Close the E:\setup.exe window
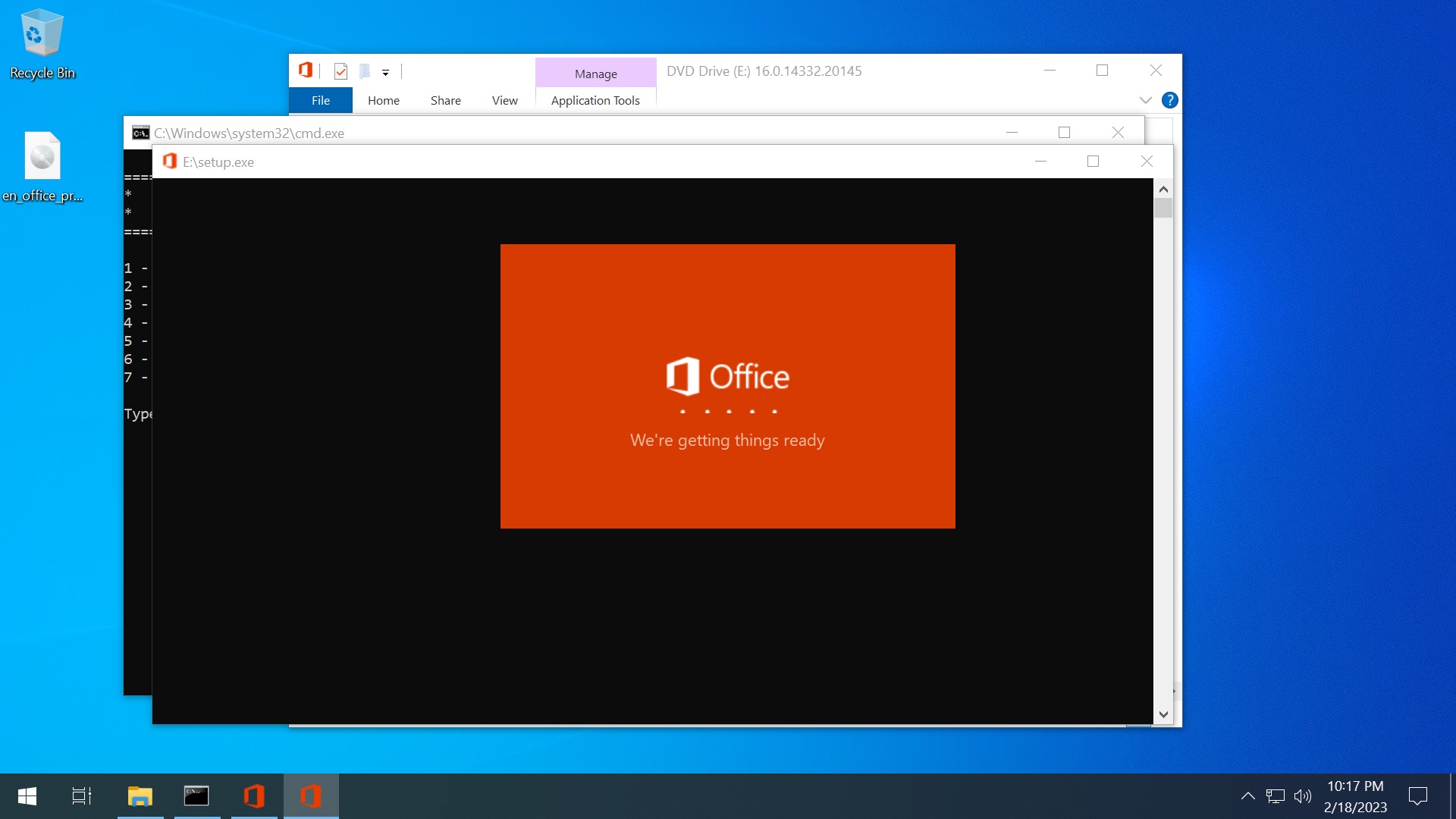The image size is (1456, 819). point(1147,162)
